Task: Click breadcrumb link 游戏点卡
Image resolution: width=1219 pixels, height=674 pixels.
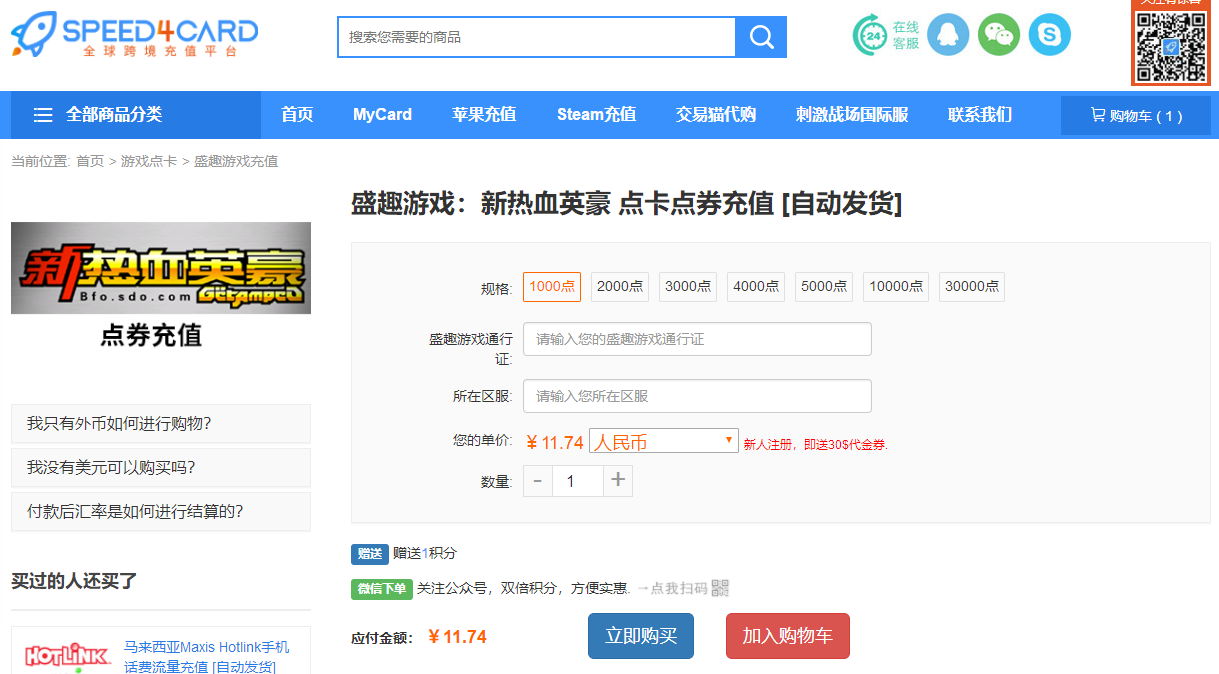Action: point(149,161)
